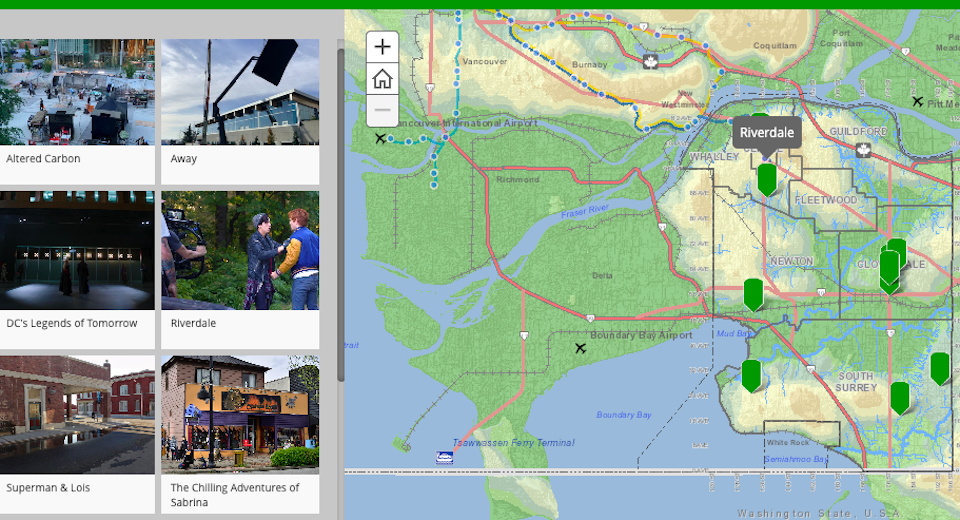Select the stacked green markers near Cloverdale
Viewport: 960px width, 520px height.
pos(891,266)
